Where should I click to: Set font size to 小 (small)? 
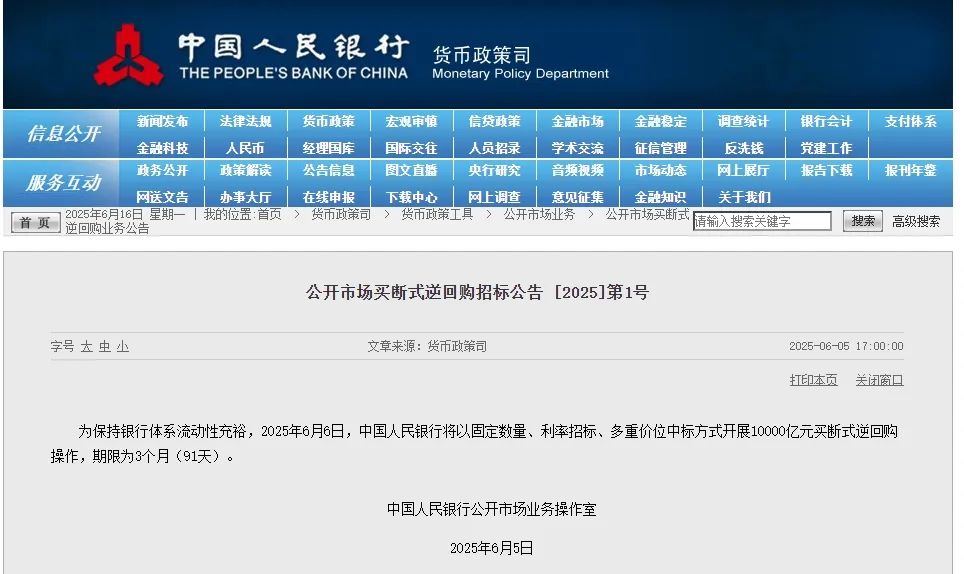click(x=122, y=346)
